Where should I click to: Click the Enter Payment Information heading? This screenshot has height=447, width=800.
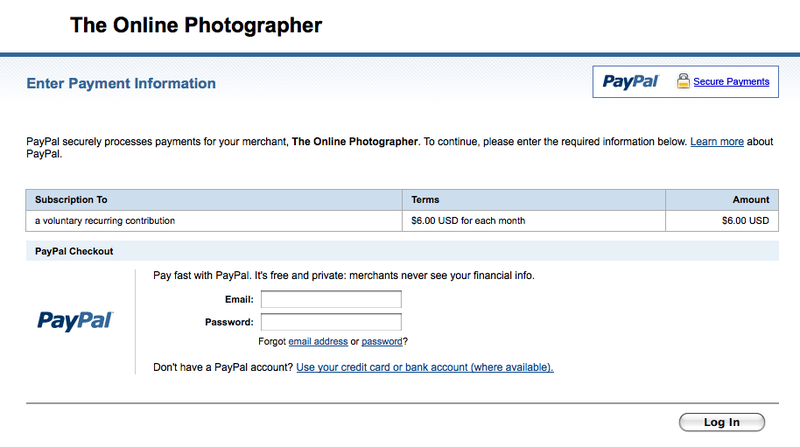pyautogui.click(x=121, y=84)
